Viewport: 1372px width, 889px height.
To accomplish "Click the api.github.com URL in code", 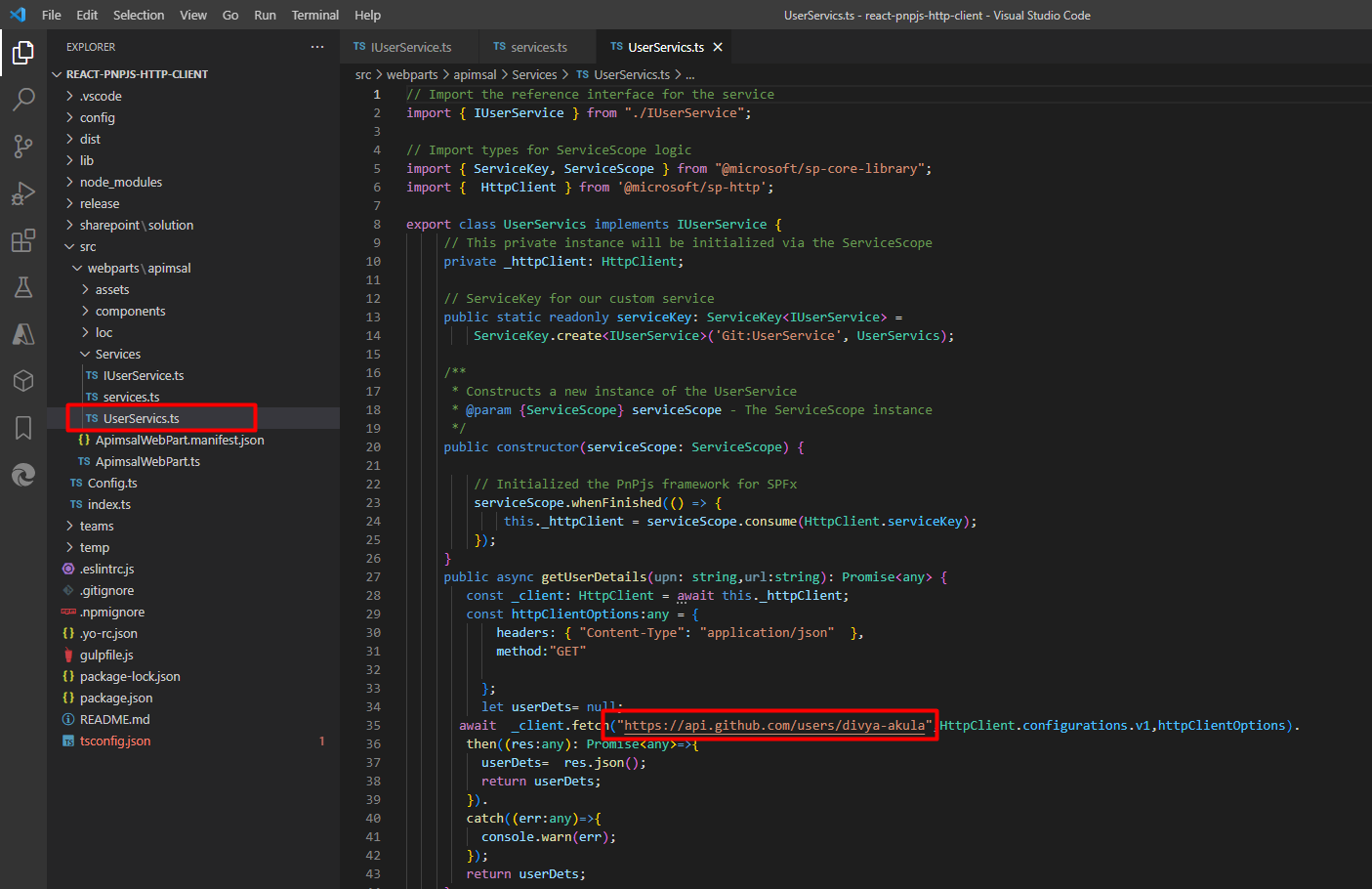I will pyautogui.click(x=774, y=726).
